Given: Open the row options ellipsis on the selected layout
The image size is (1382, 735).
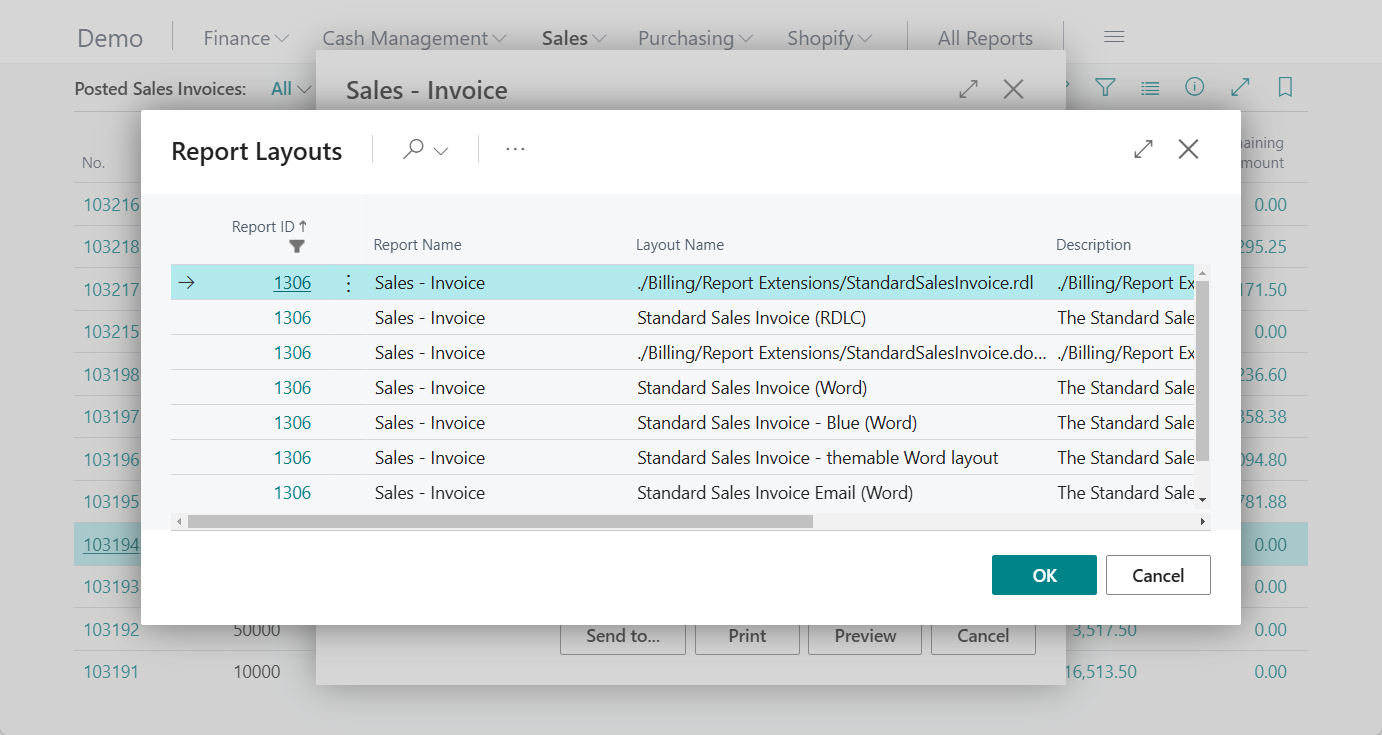Looking at the screenshot, I should click(347, 283).
